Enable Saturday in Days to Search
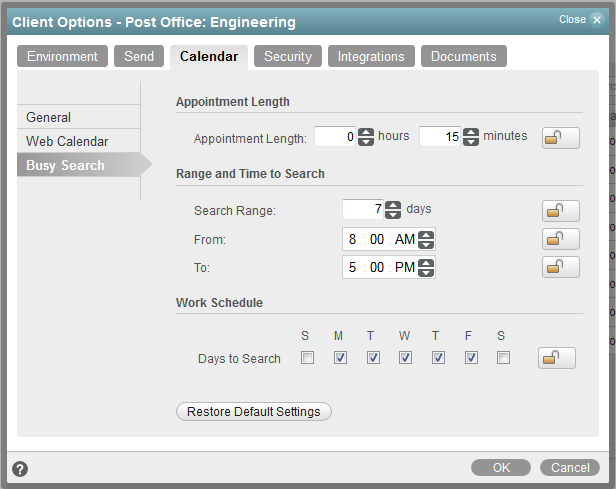This screenshot has height=489, width=616. (503, 358)
